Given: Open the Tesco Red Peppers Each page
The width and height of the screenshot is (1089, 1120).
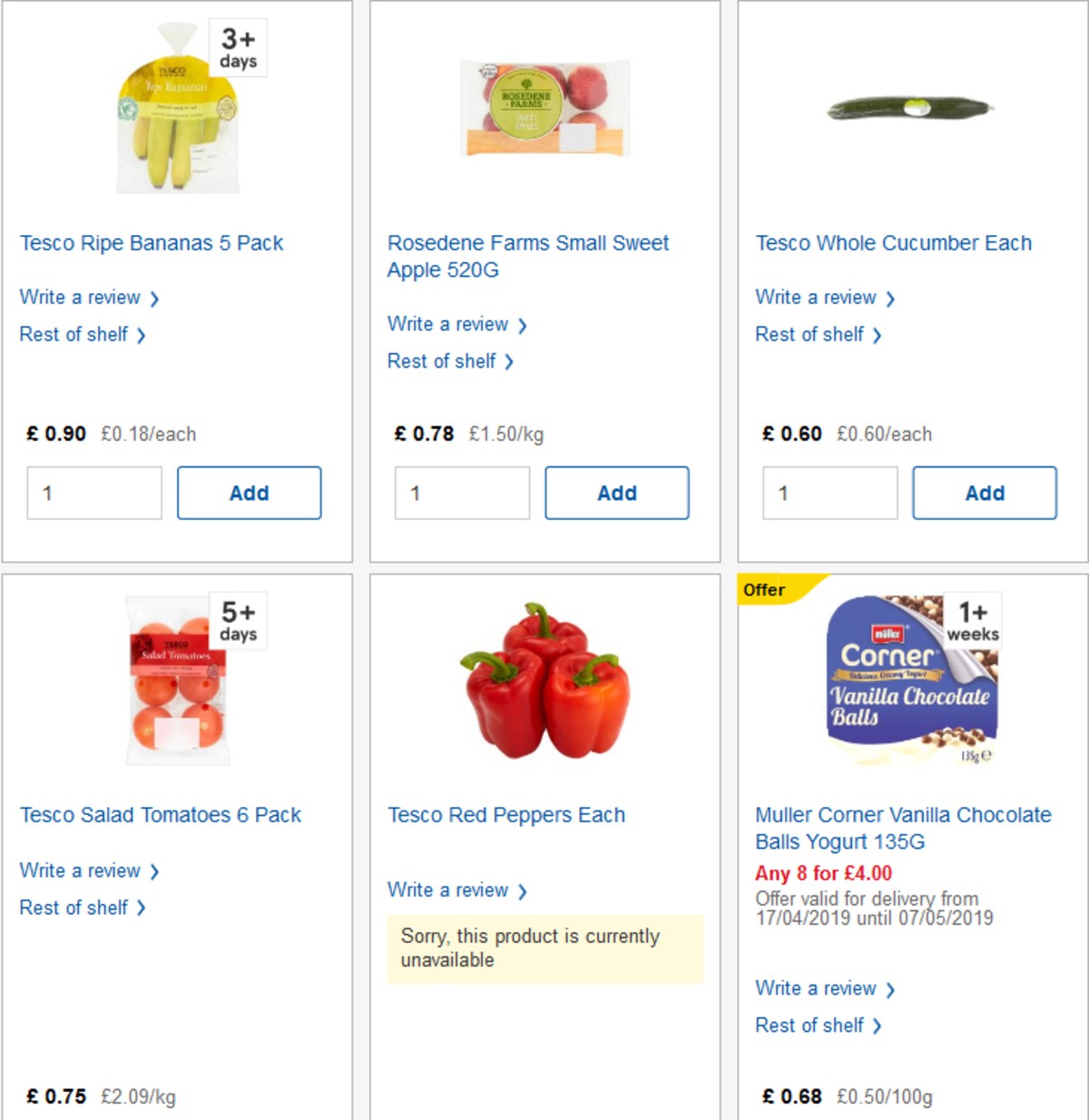Looking at the screenshot, I should pos(505,815).
